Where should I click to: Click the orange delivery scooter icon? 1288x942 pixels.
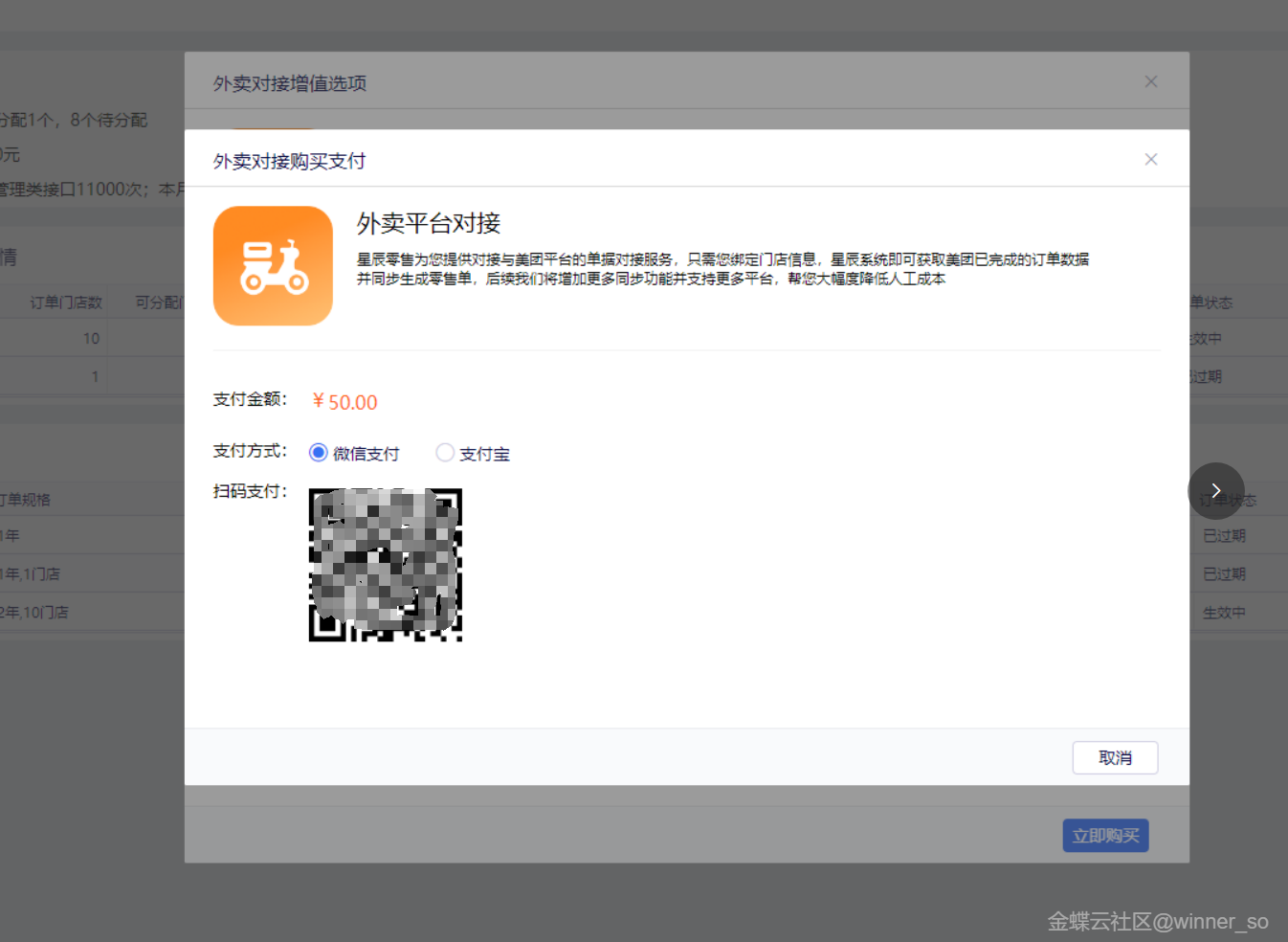point(273,266)
